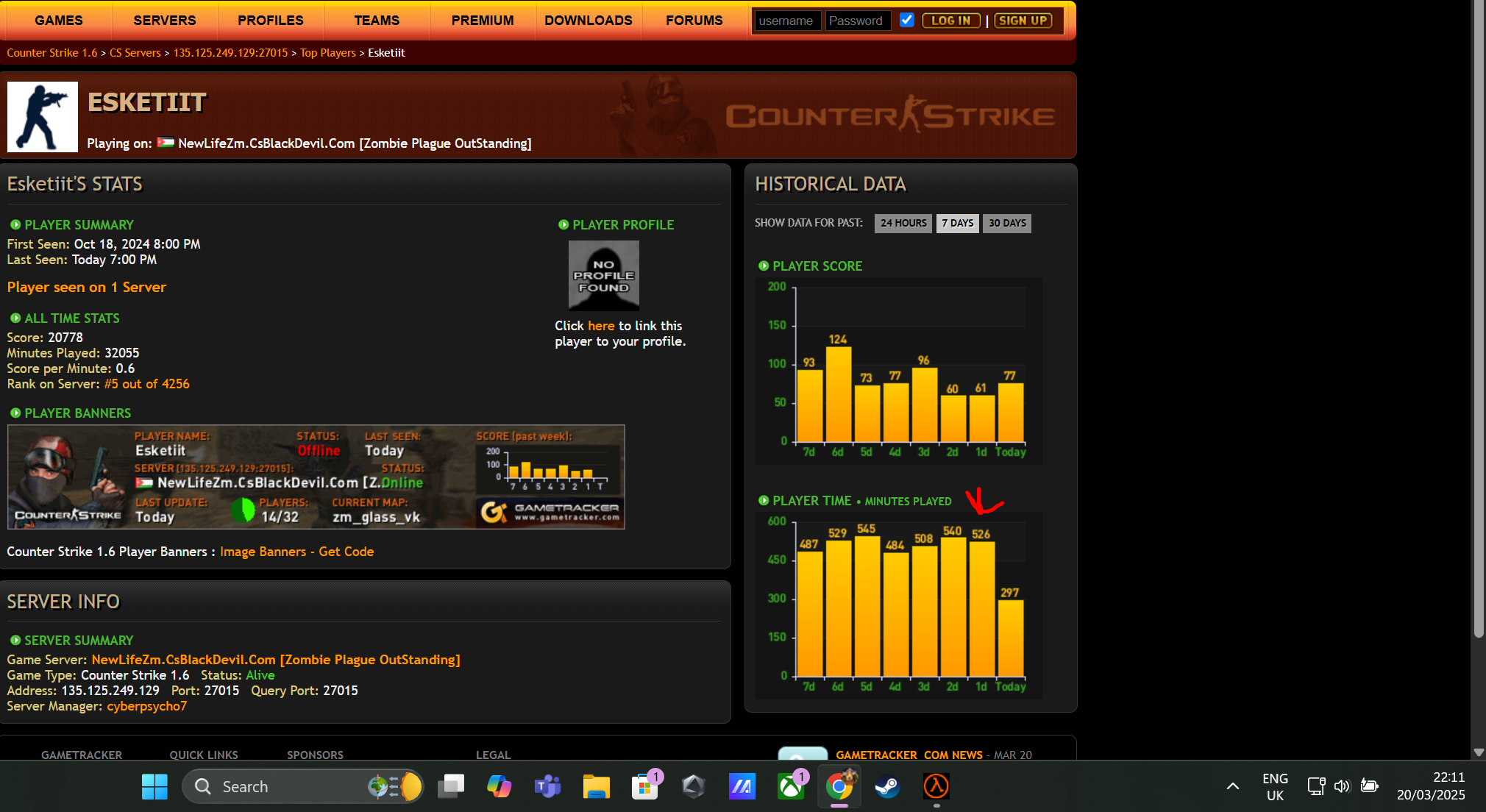Open ENG UK language switcher
This screenshot has width=1486, height=812.
click(x=1275, y=787)
